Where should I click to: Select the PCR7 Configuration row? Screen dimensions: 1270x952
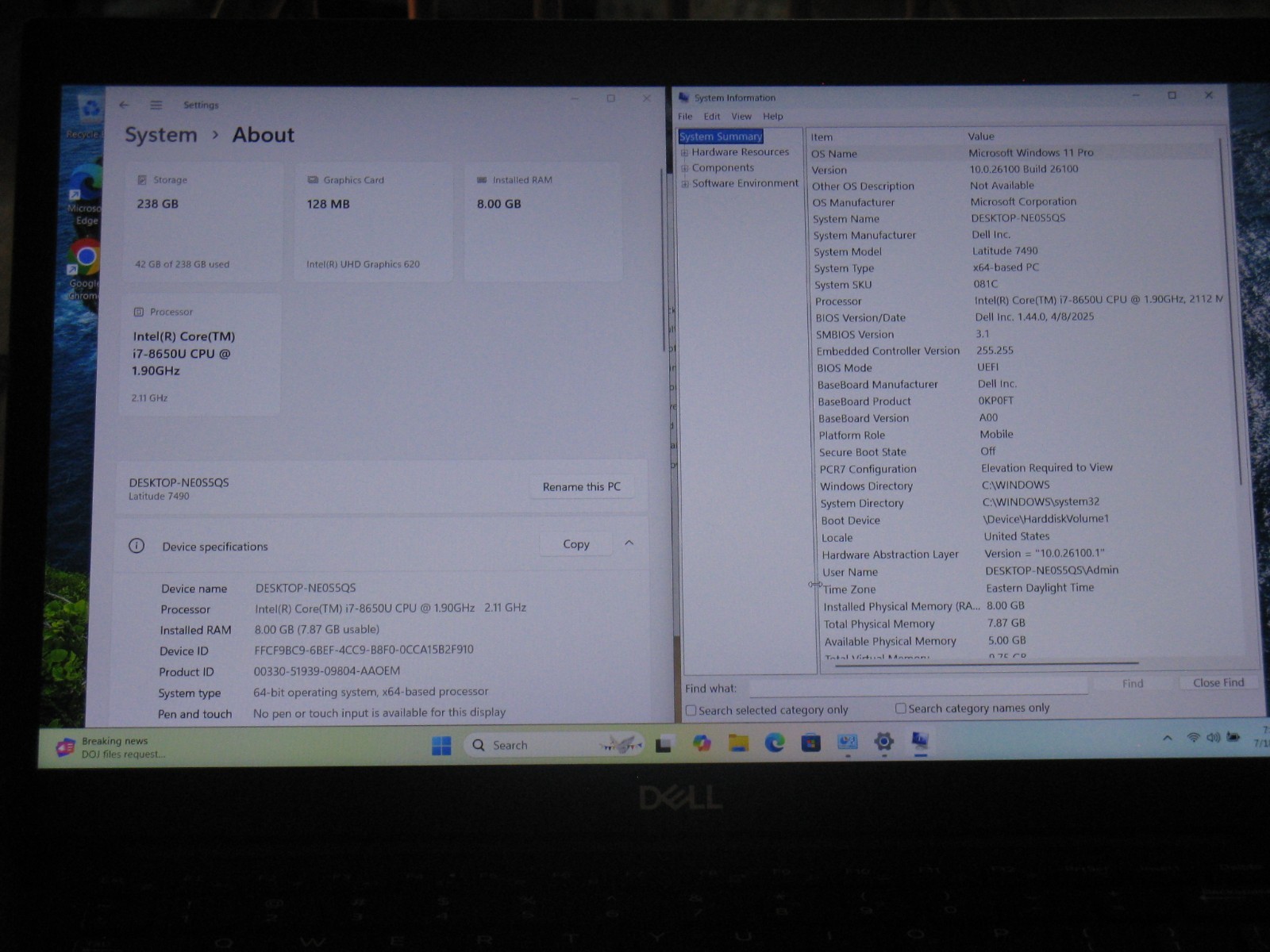coord(1026,468)
